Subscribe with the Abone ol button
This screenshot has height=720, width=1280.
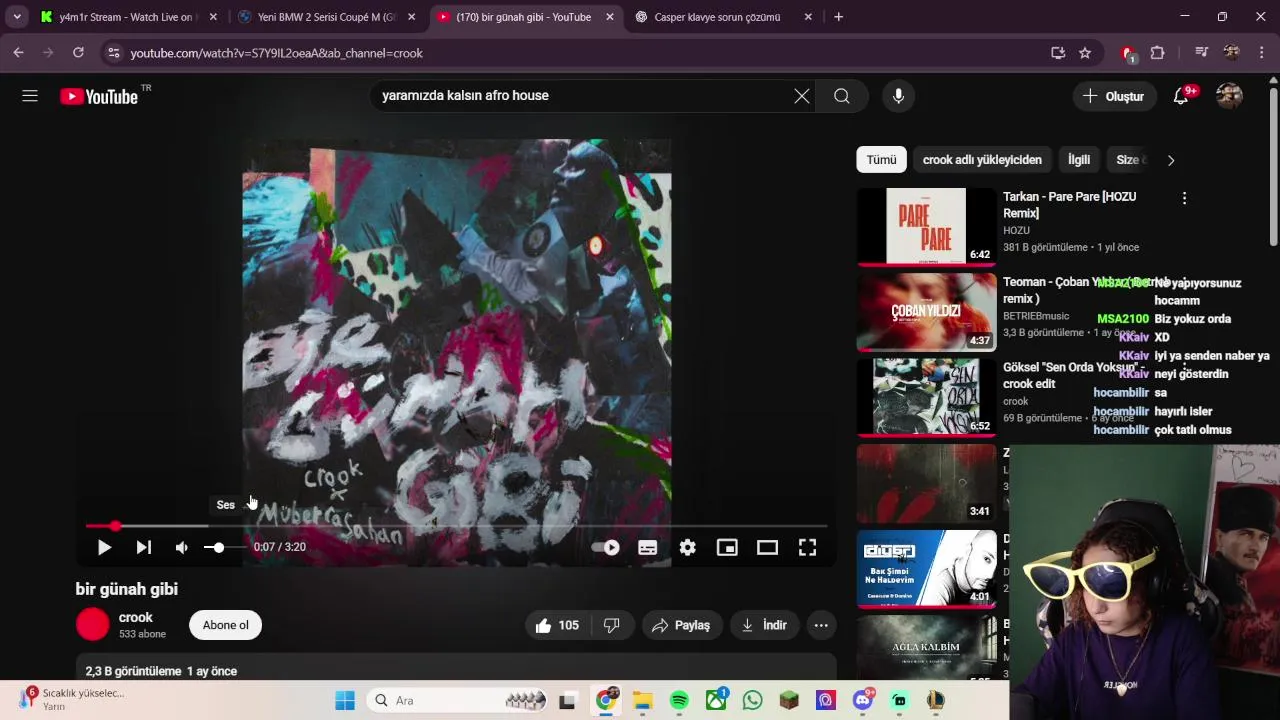pyautogui.click(x=225, y=625)
